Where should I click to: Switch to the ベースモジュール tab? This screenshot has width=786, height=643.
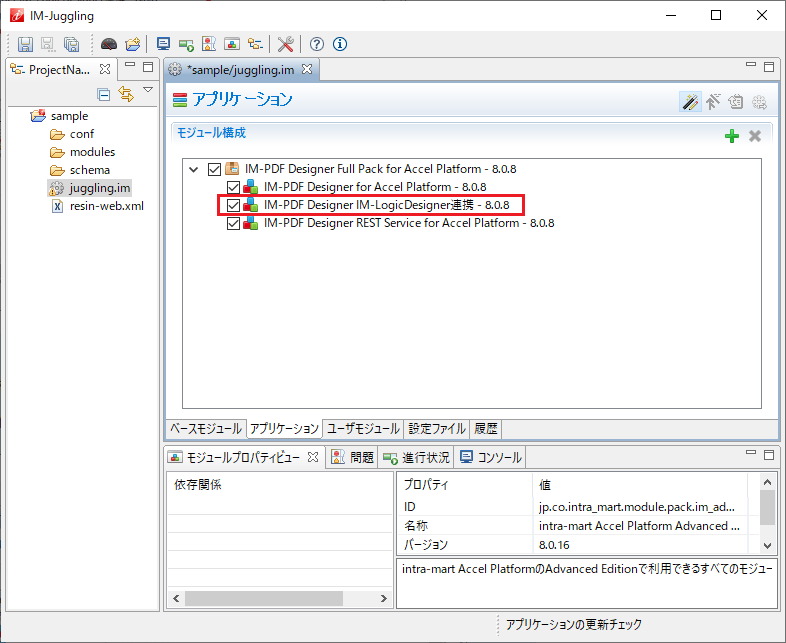click(x=206, y=429)
